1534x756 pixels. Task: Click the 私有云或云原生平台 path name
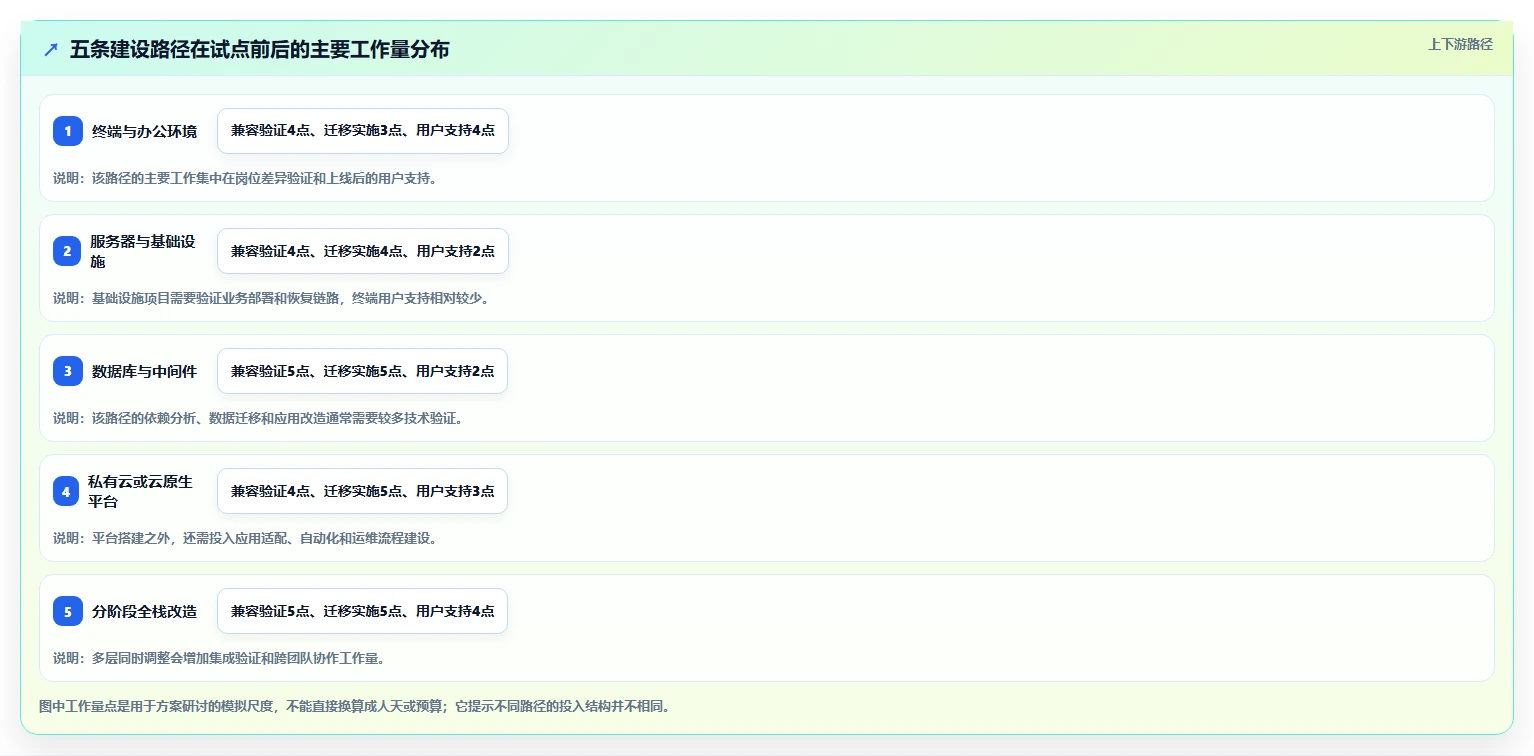141,491
